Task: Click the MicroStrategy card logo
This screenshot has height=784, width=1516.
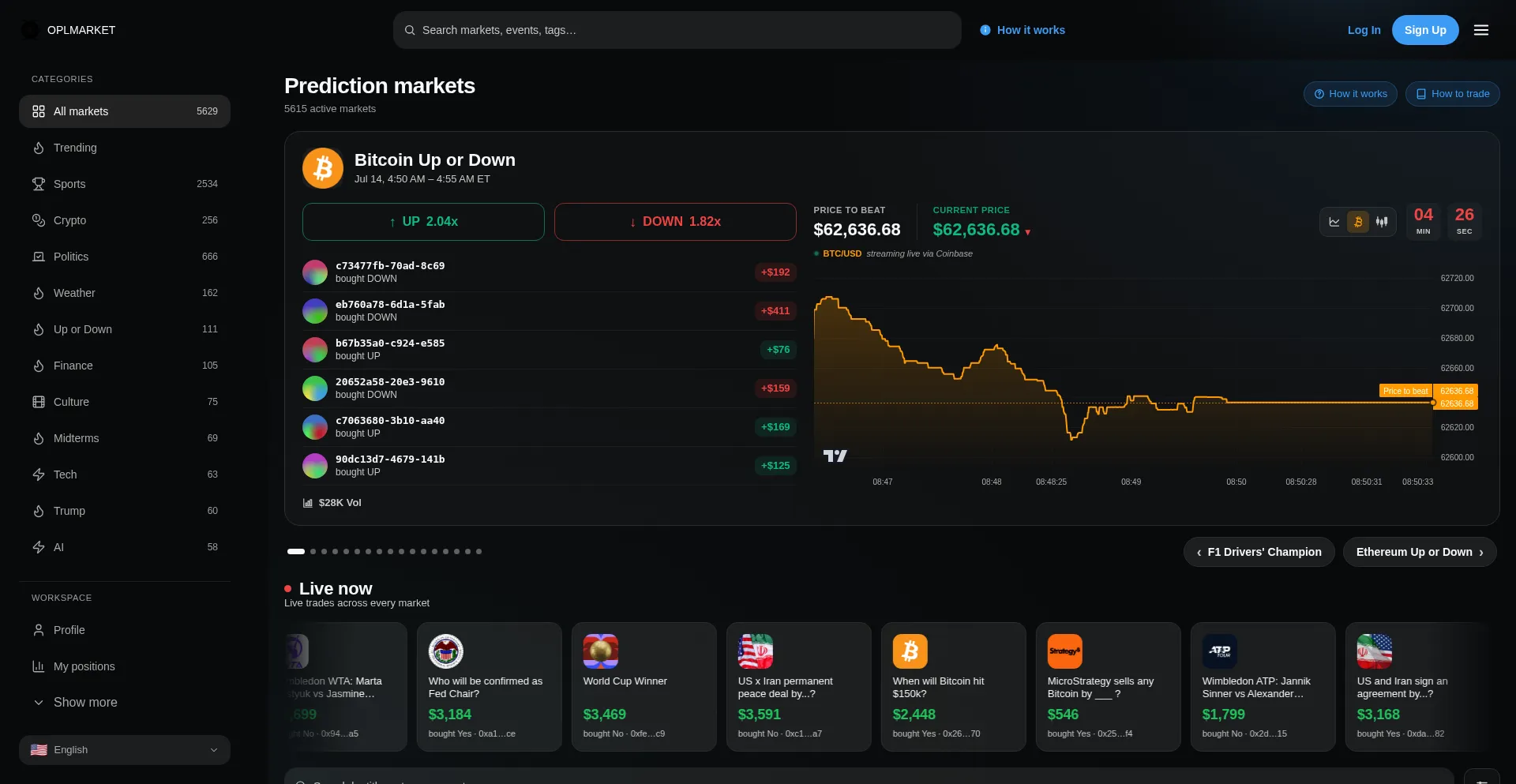Action: coord(1065,651)
